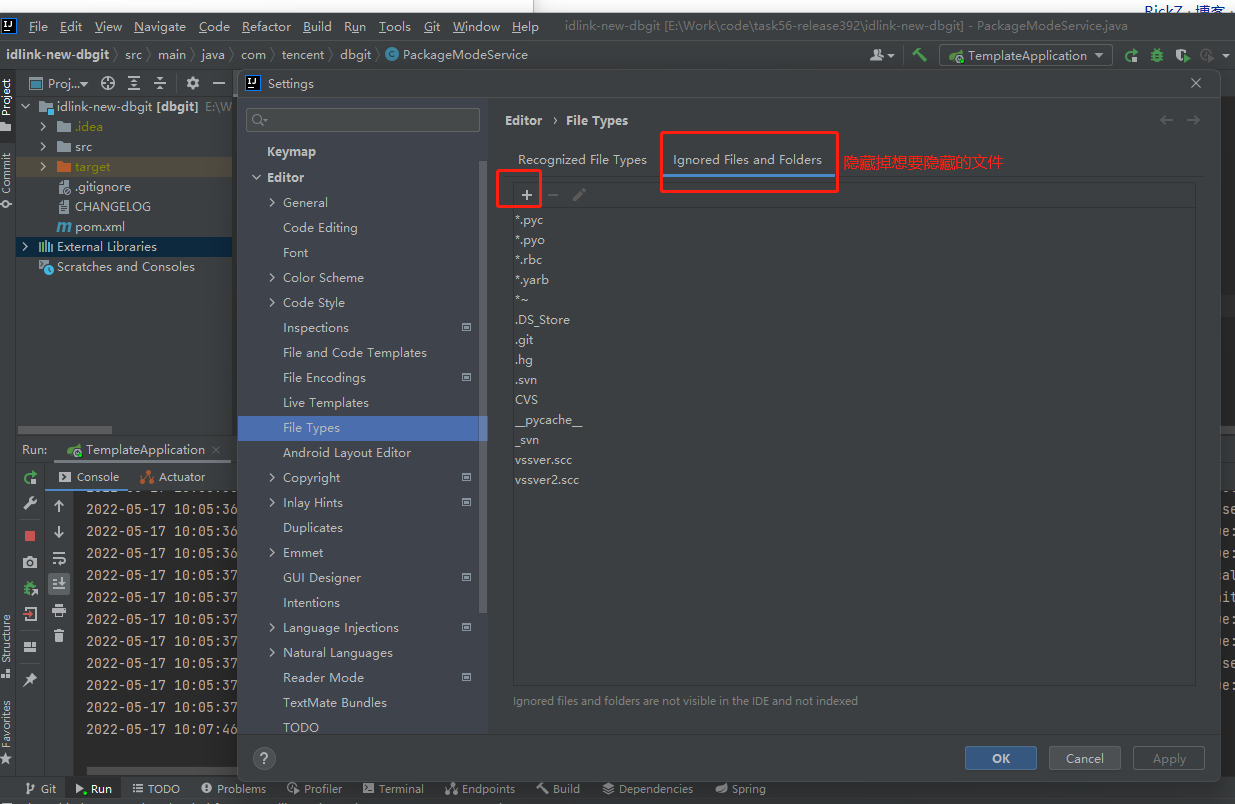The image size is (1235, 804).
Task: Click the Down stack trace arrow in console
Action: pyautogui.click(x=59, y=532)
